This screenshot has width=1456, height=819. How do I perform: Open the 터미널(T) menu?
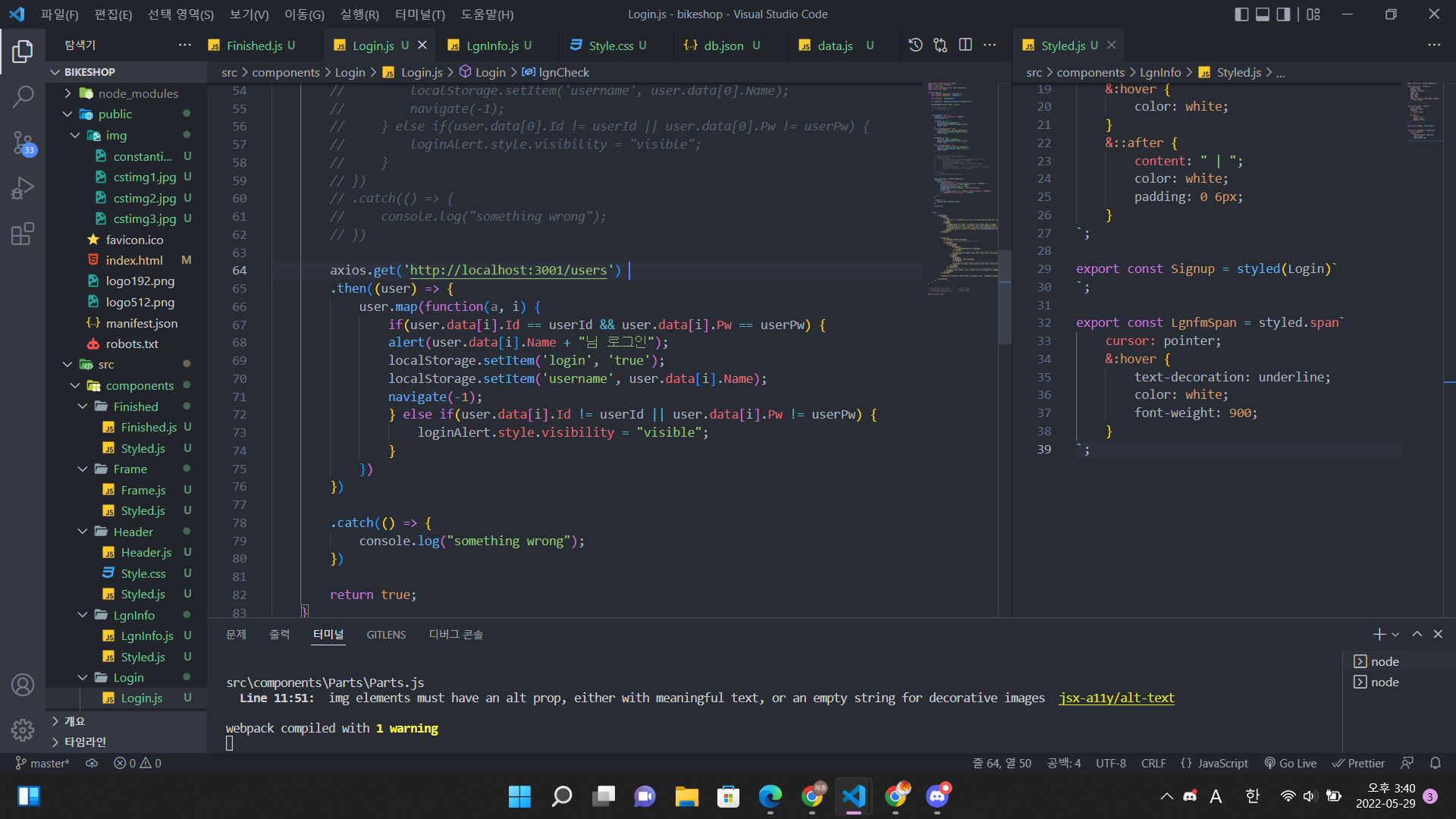[419, 14]
